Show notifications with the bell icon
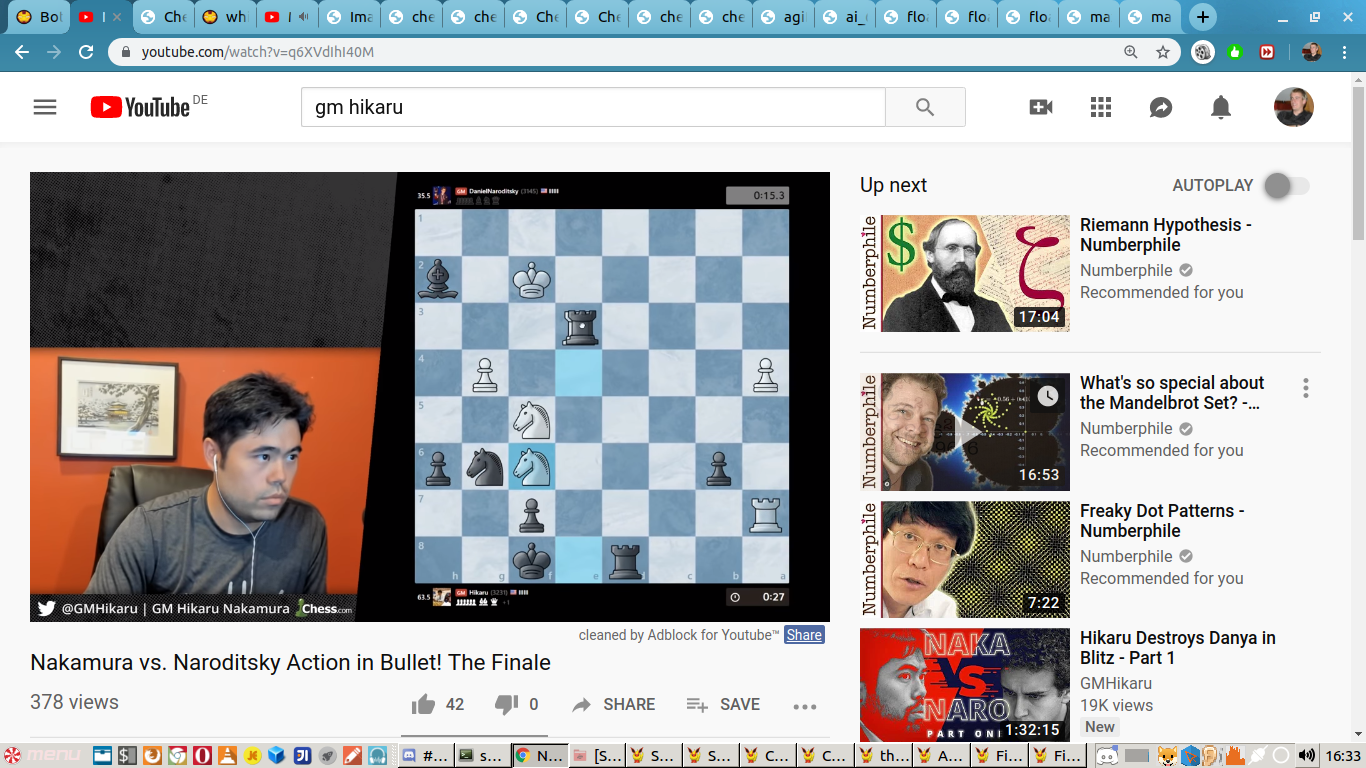 click(x=1221, y=107)
